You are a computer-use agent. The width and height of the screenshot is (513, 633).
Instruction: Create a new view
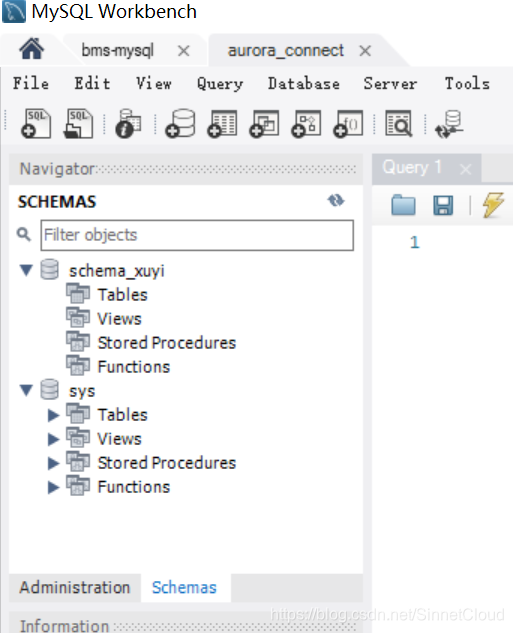point(264,124)
